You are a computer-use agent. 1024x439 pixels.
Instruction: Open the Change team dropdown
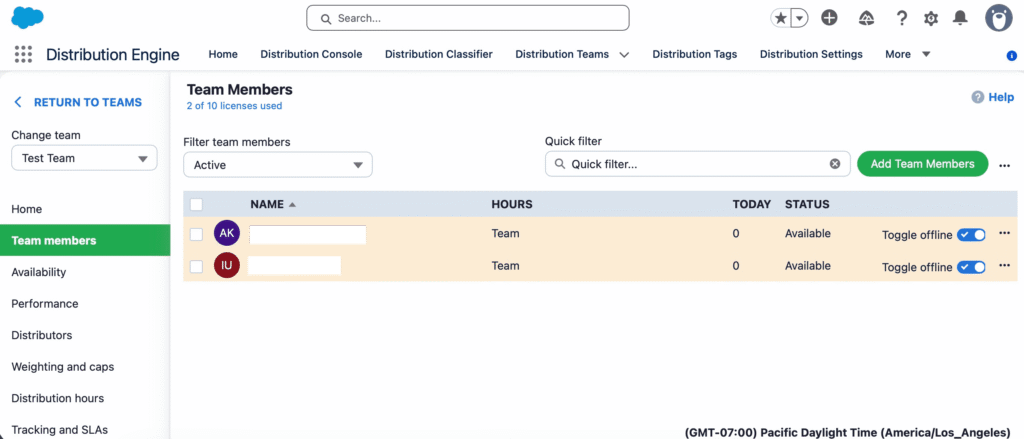(x=84, y=158)
